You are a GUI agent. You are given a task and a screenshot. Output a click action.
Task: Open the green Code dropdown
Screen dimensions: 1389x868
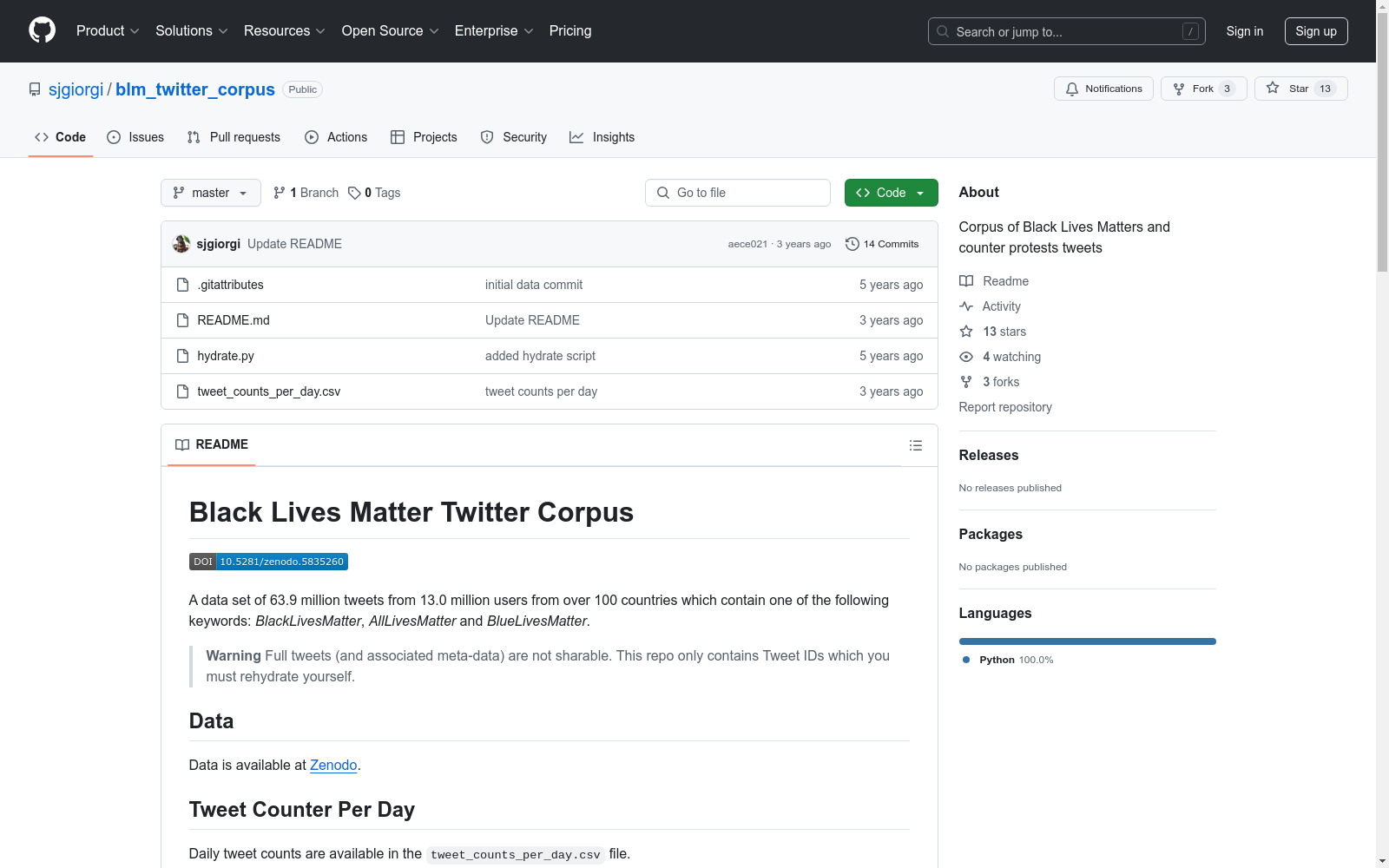click(x=891, y=193)
